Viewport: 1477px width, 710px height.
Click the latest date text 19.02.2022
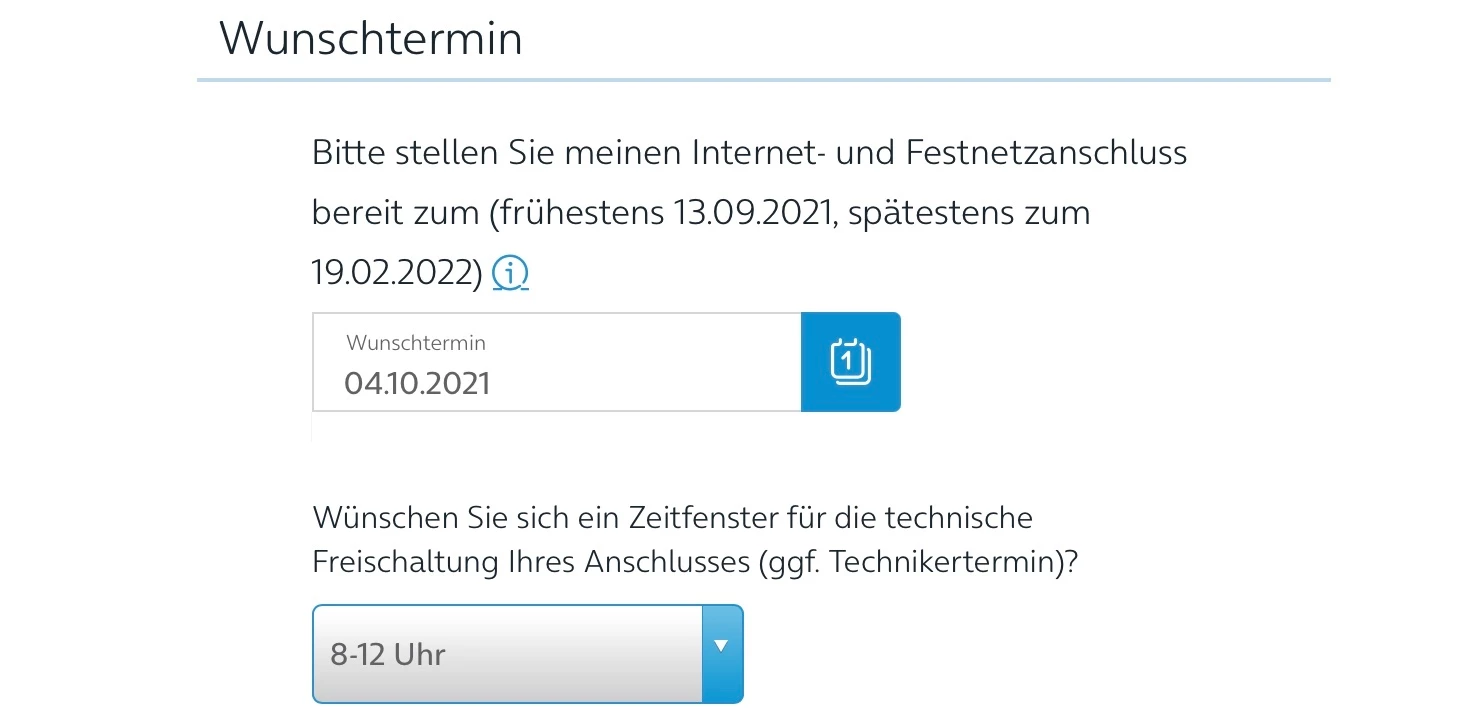(397, 272)
